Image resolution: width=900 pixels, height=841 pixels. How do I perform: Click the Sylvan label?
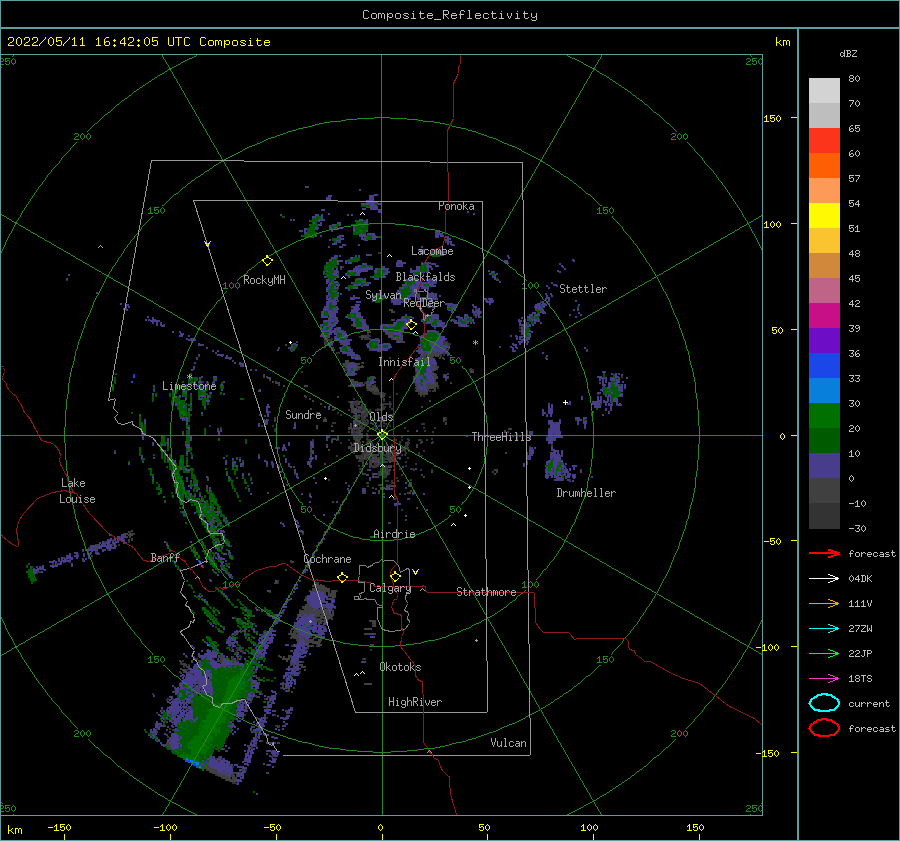(383, 296)
